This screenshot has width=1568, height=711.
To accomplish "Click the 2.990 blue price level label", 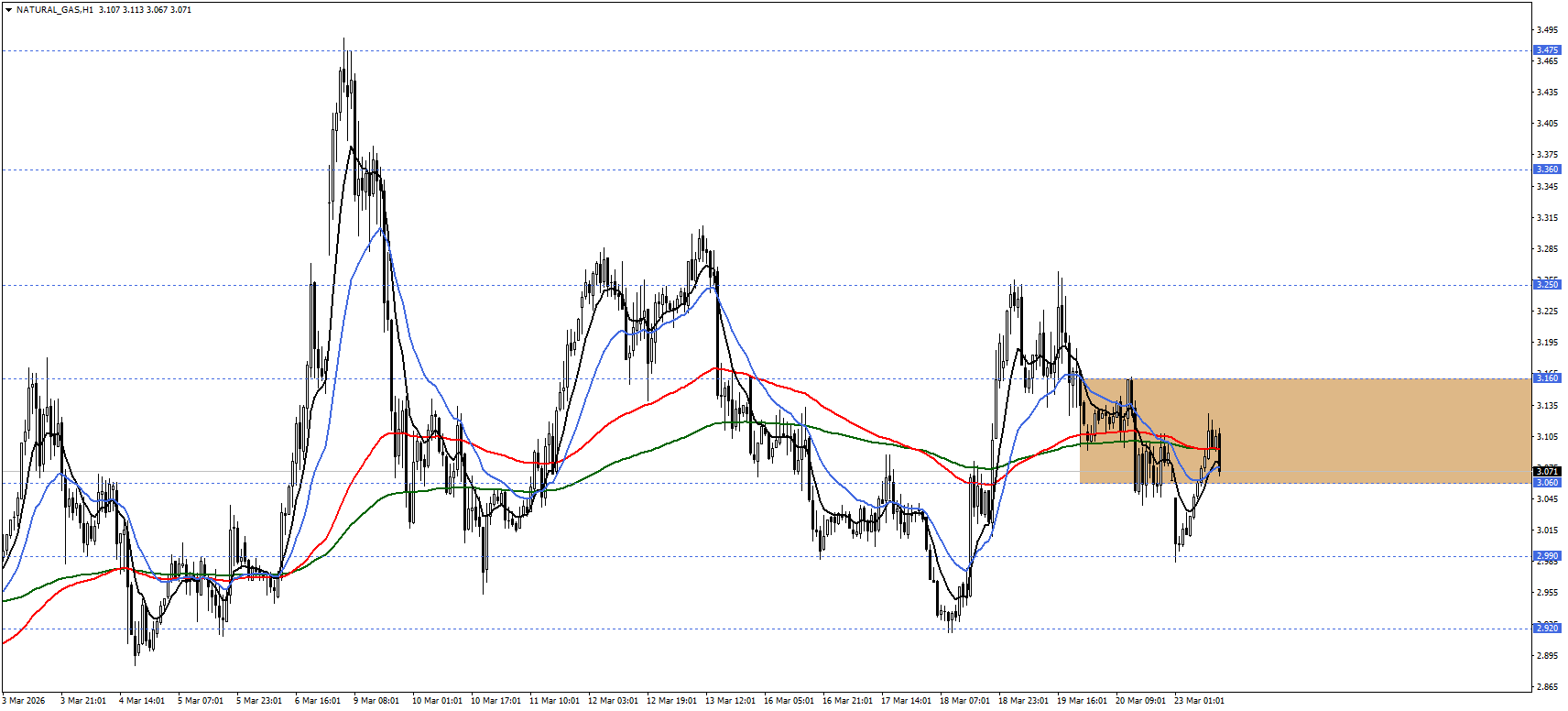I will tap(1547, 556).
